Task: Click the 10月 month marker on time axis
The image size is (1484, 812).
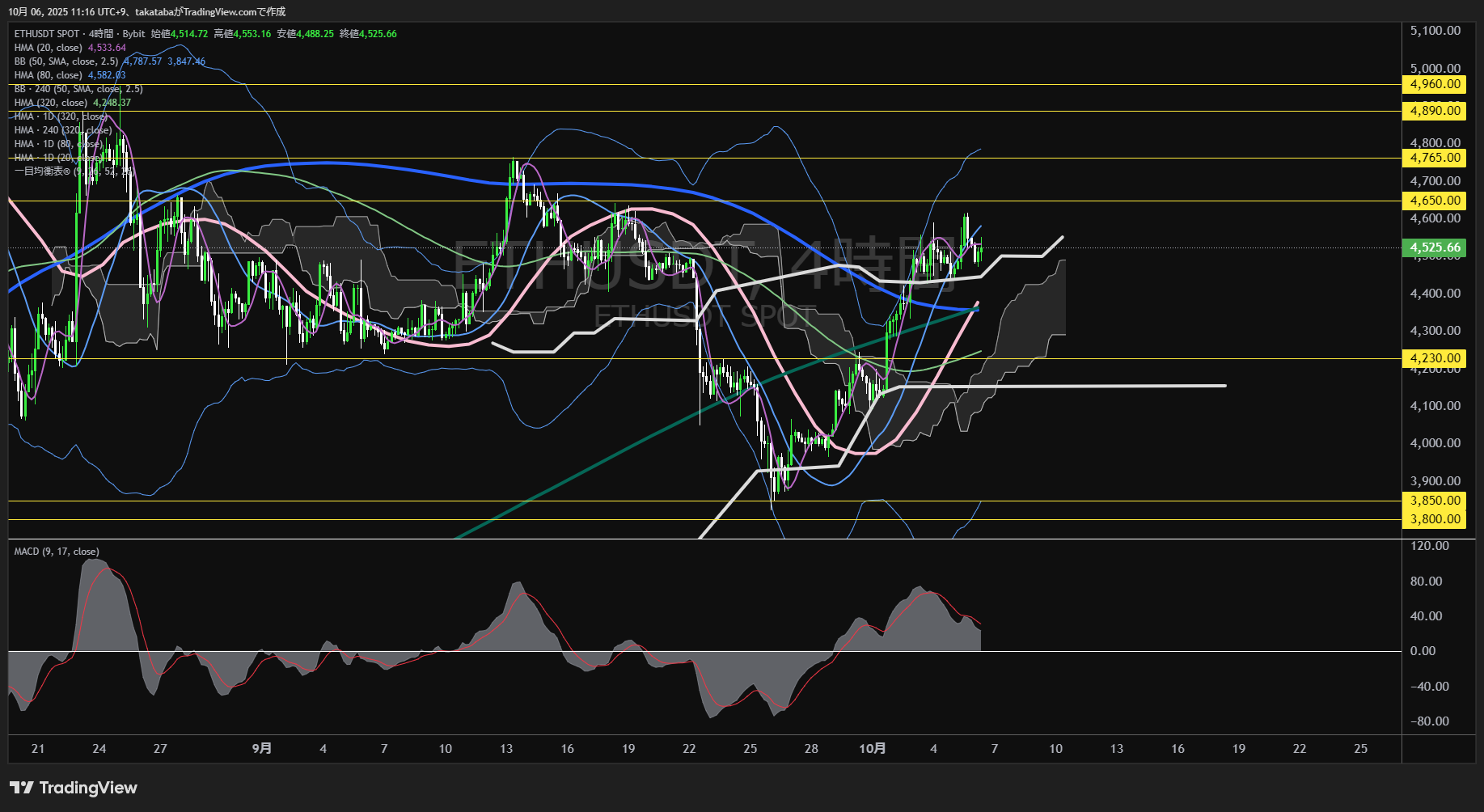Action: coord(872,748)
